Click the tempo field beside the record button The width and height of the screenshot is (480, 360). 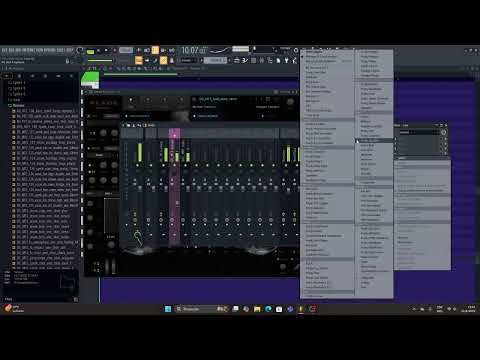(126, 50)
